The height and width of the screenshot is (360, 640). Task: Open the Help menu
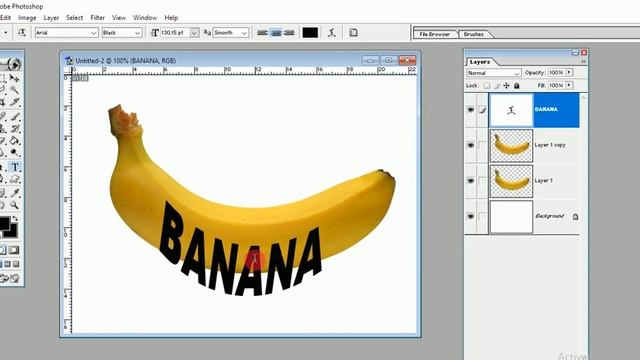tap(171, 18)
